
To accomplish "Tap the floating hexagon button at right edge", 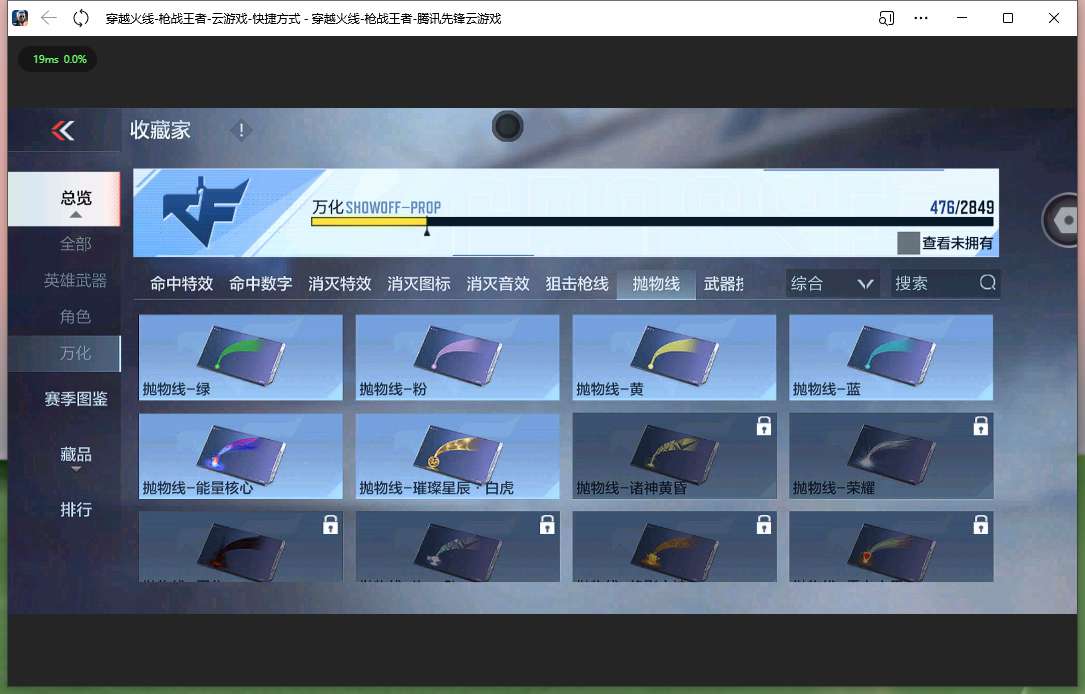I will 1064,220.
